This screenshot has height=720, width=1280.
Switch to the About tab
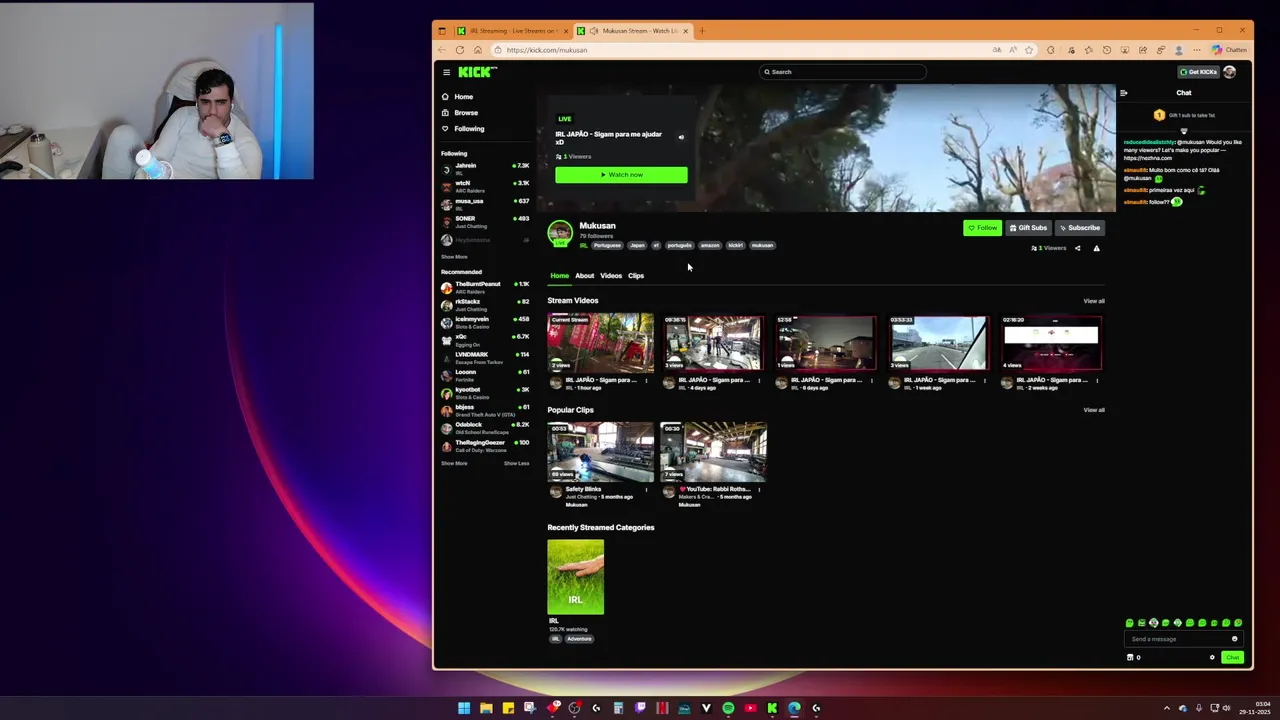coord(584,276)
